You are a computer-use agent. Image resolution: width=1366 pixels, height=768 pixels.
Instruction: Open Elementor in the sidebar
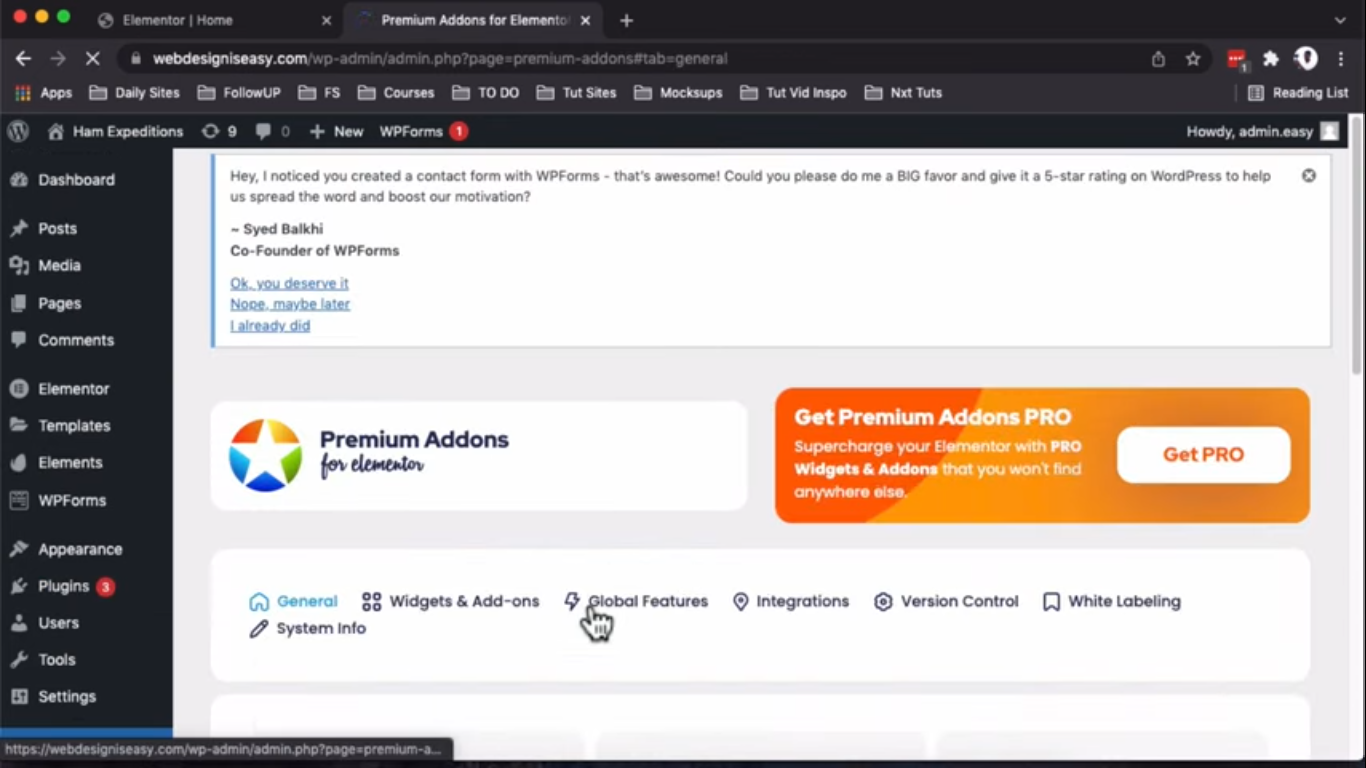pos(86,388)
